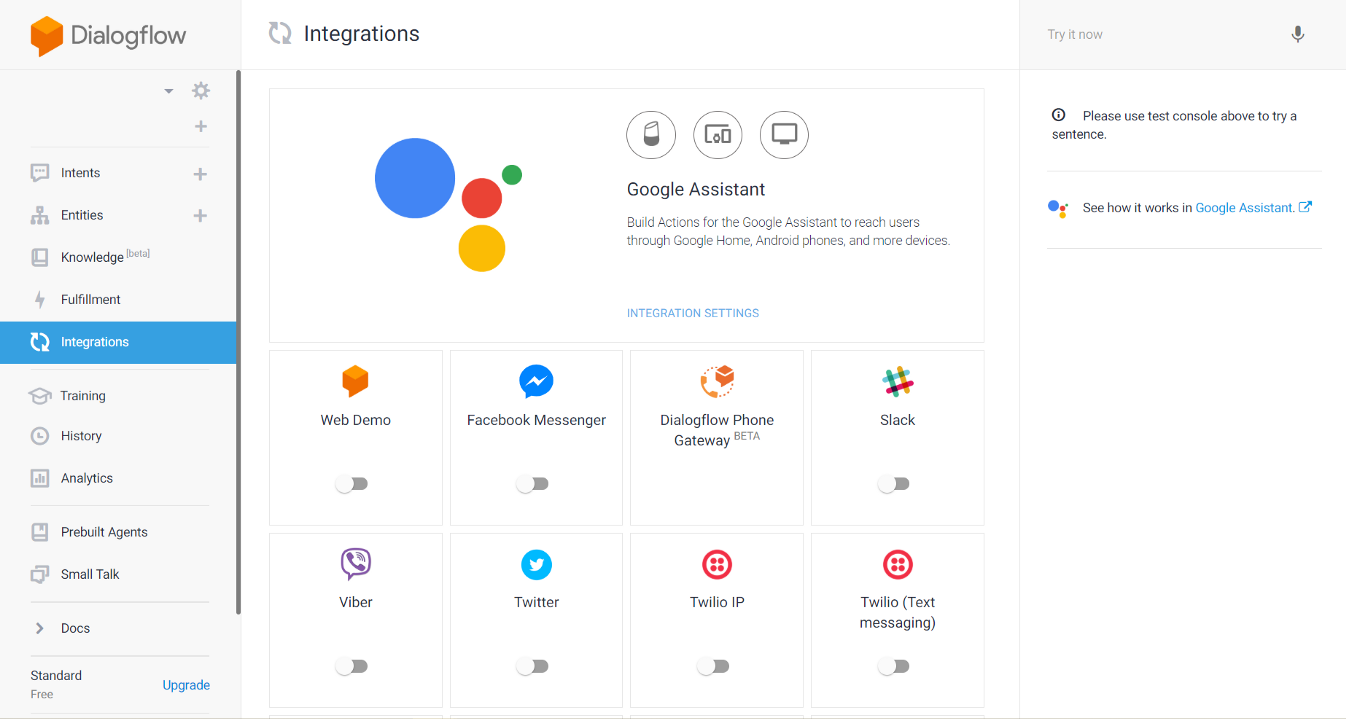Toggle the Twitter integration on
The image size is (1346, 719).
532,666
